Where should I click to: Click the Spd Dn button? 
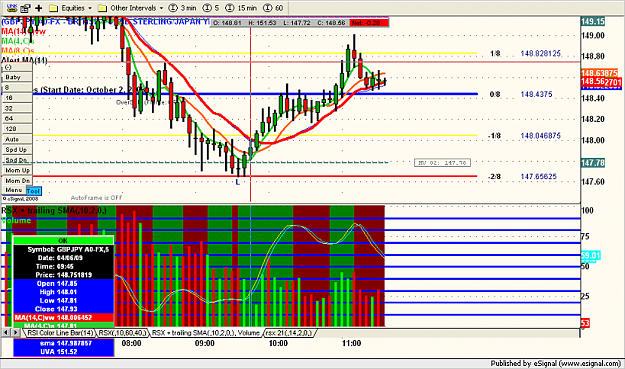click(x=17, y=160)
